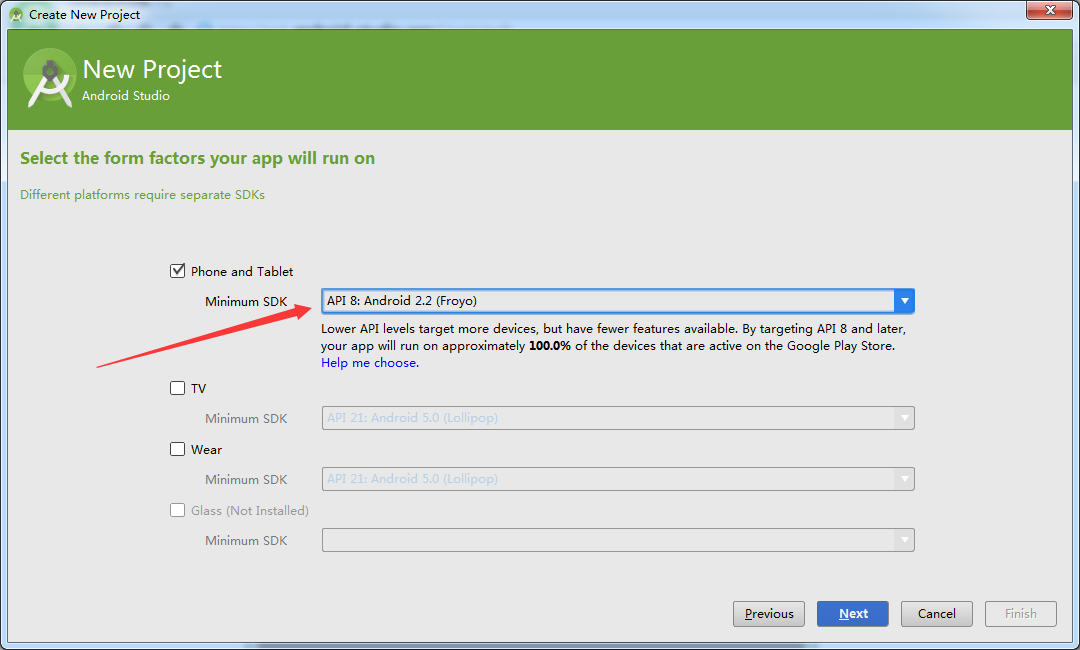Enable the Wear form factor checkbox
1080x650 pixels.
pyautogui.click(x=178, y=449)
